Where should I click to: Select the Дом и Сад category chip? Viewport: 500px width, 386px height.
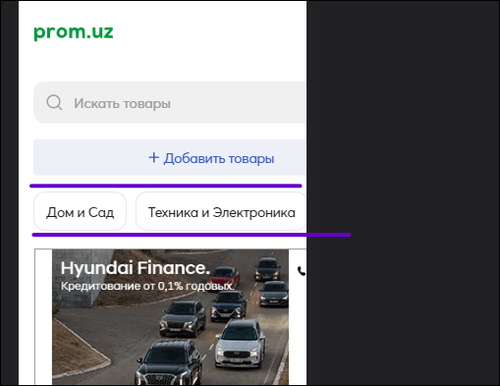pyautogui.click(x=80, y=212)
